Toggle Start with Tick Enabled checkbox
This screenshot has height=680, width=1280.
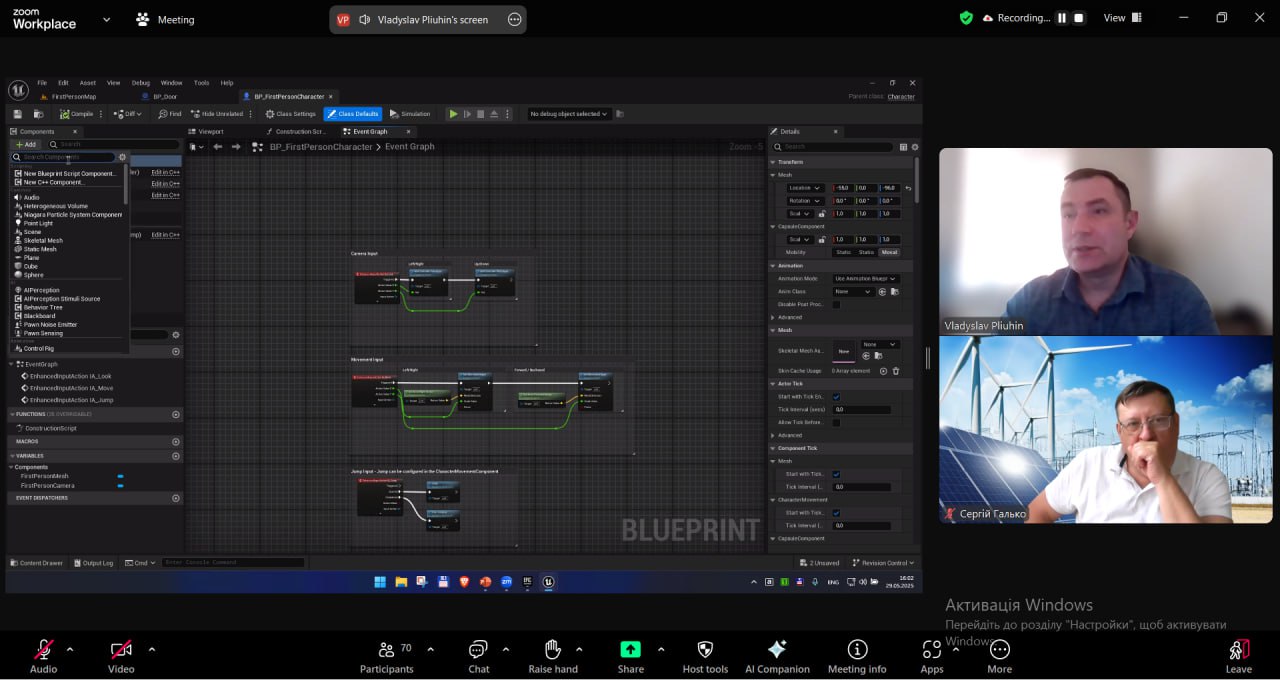836,397
